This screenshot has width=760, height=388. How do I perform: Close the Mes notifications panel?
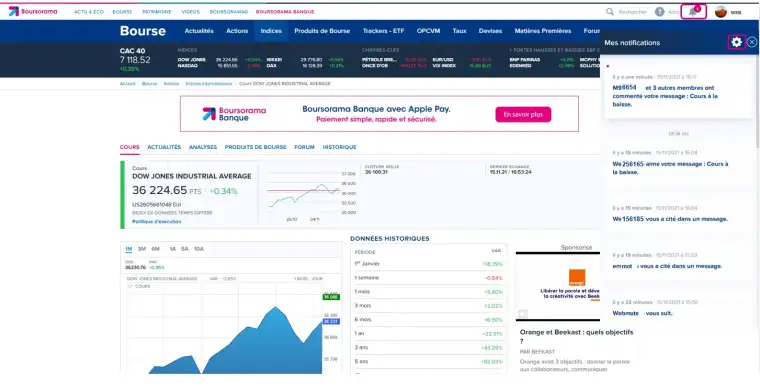(752, 42)
